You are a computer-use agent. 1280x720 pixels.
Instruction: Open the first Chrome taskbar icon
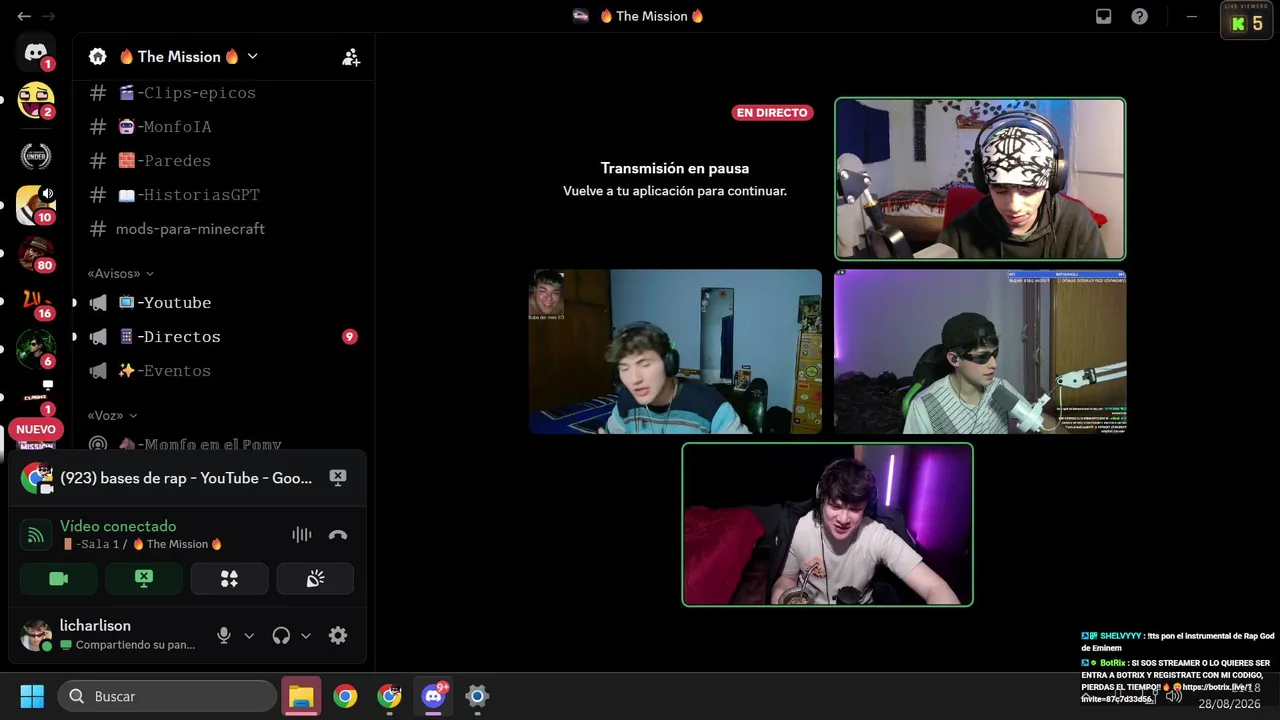pos(345,696)
